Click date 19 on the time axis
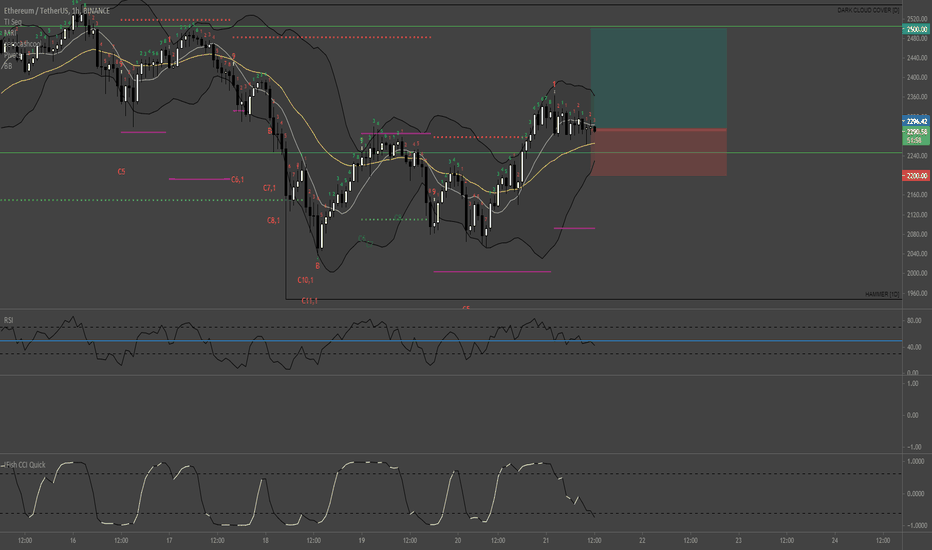 (361, 540)
